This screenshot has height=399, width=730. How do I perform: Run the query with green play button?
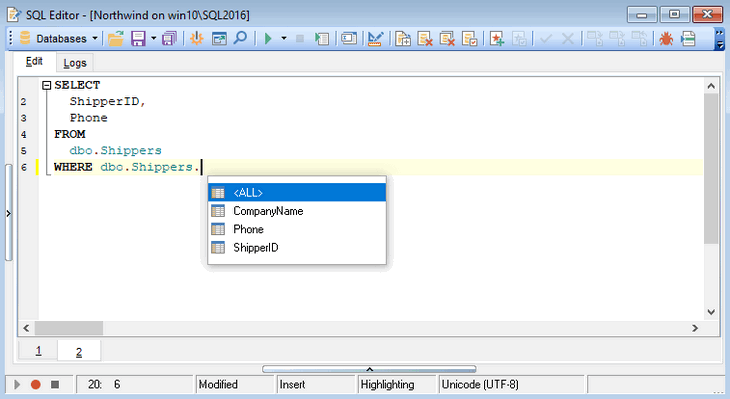click(268, 38)
